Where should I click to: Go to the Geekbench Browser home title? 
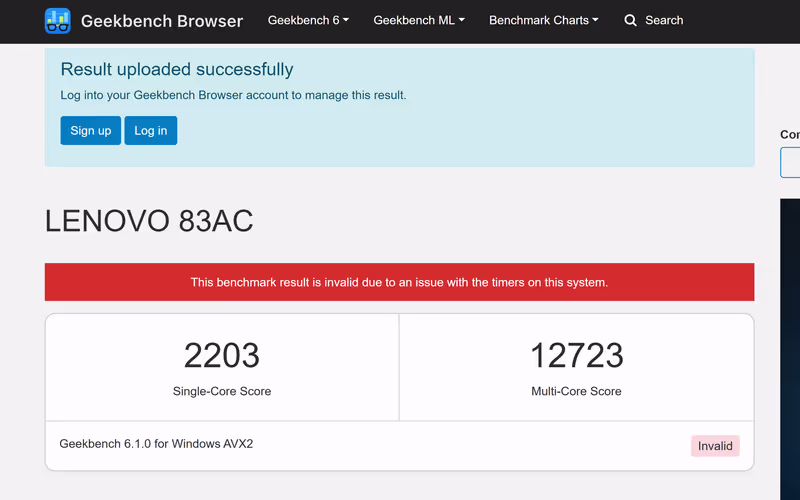(x=161, y=21)
